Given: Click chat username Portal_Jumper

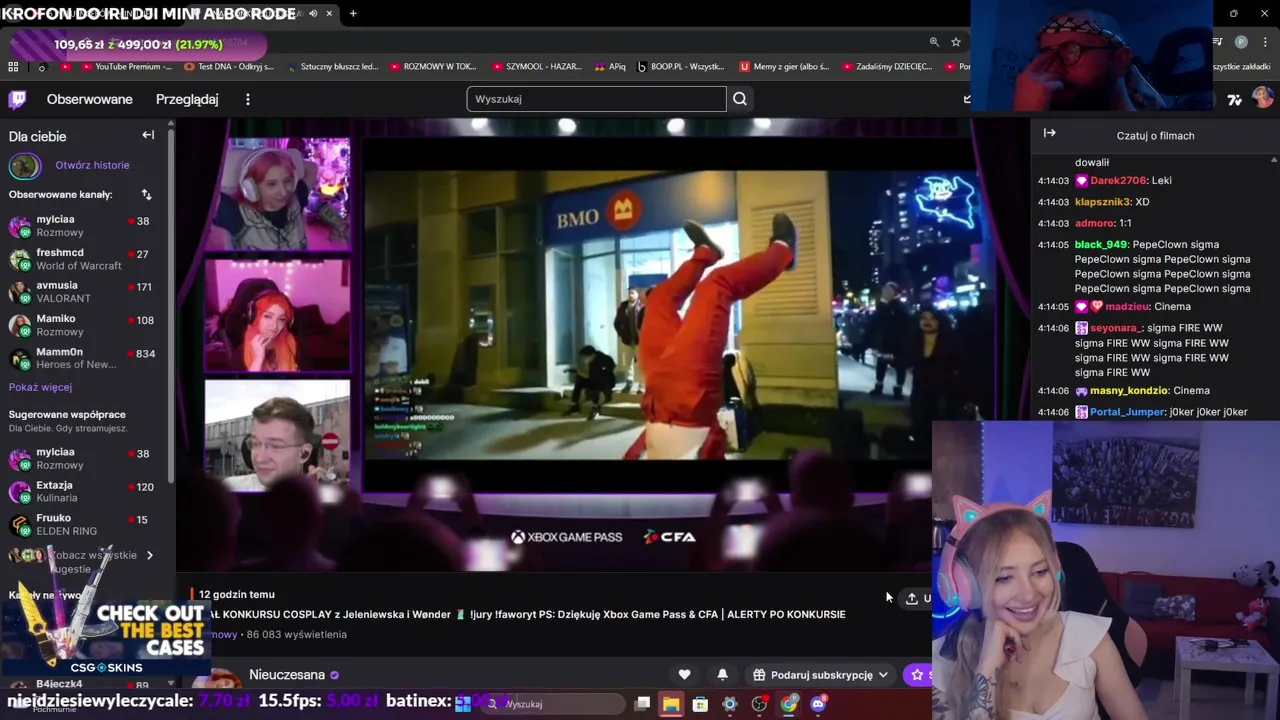Looking at the screenshot, I should (x=1127, y=412).
